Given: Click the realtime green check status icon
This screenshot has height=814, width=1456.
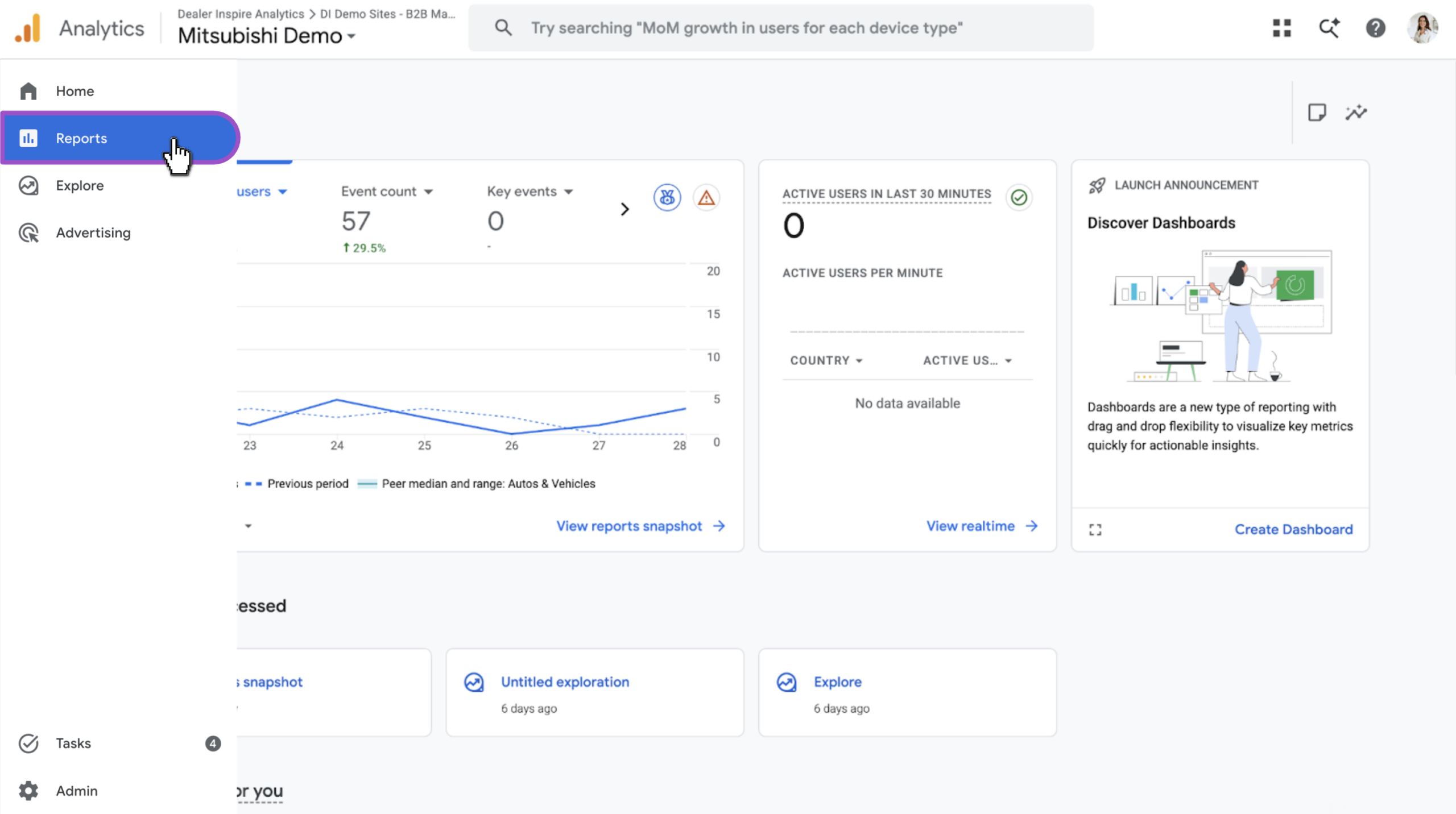Looking at the screenshot, I should pyautogui.click(x=1019, y=197).
